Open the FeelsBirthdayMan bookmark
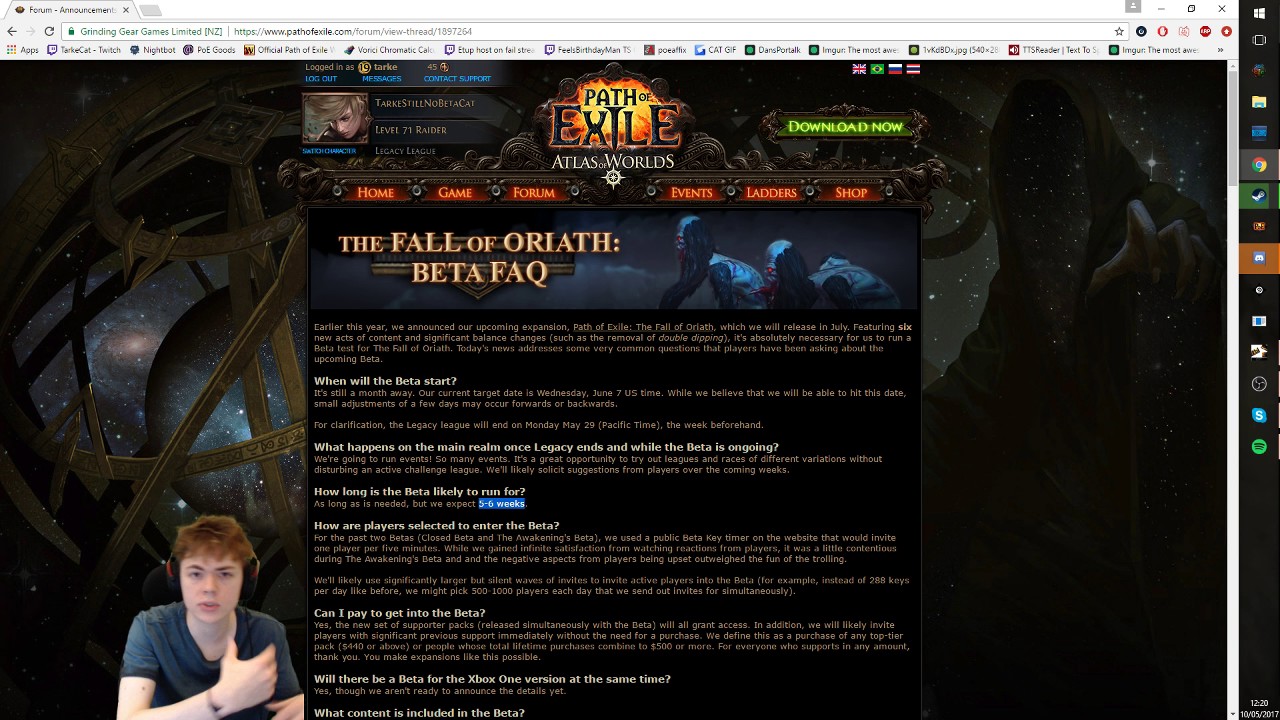This screenshot has width=1280, height=720. 588,50
